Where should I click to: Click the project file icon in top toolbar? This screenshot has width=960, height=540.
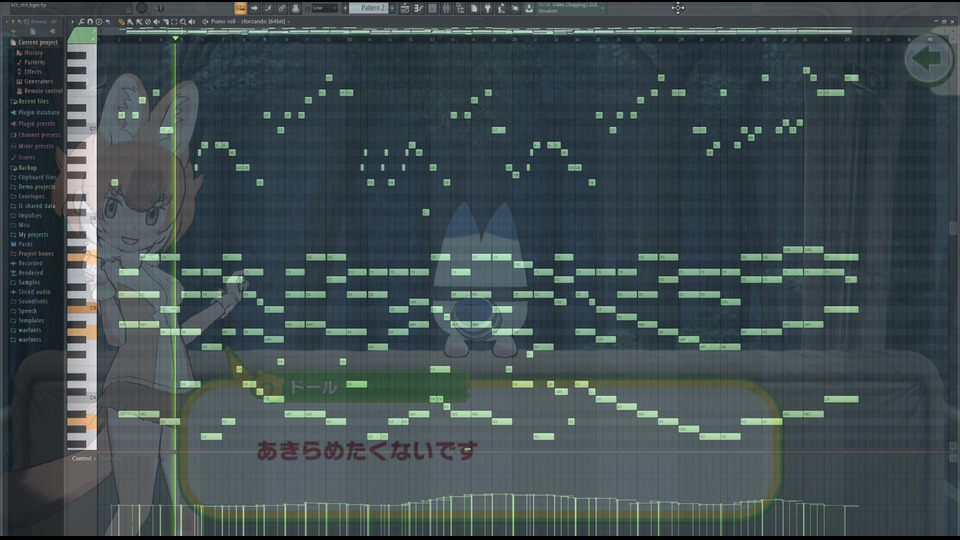474,8
